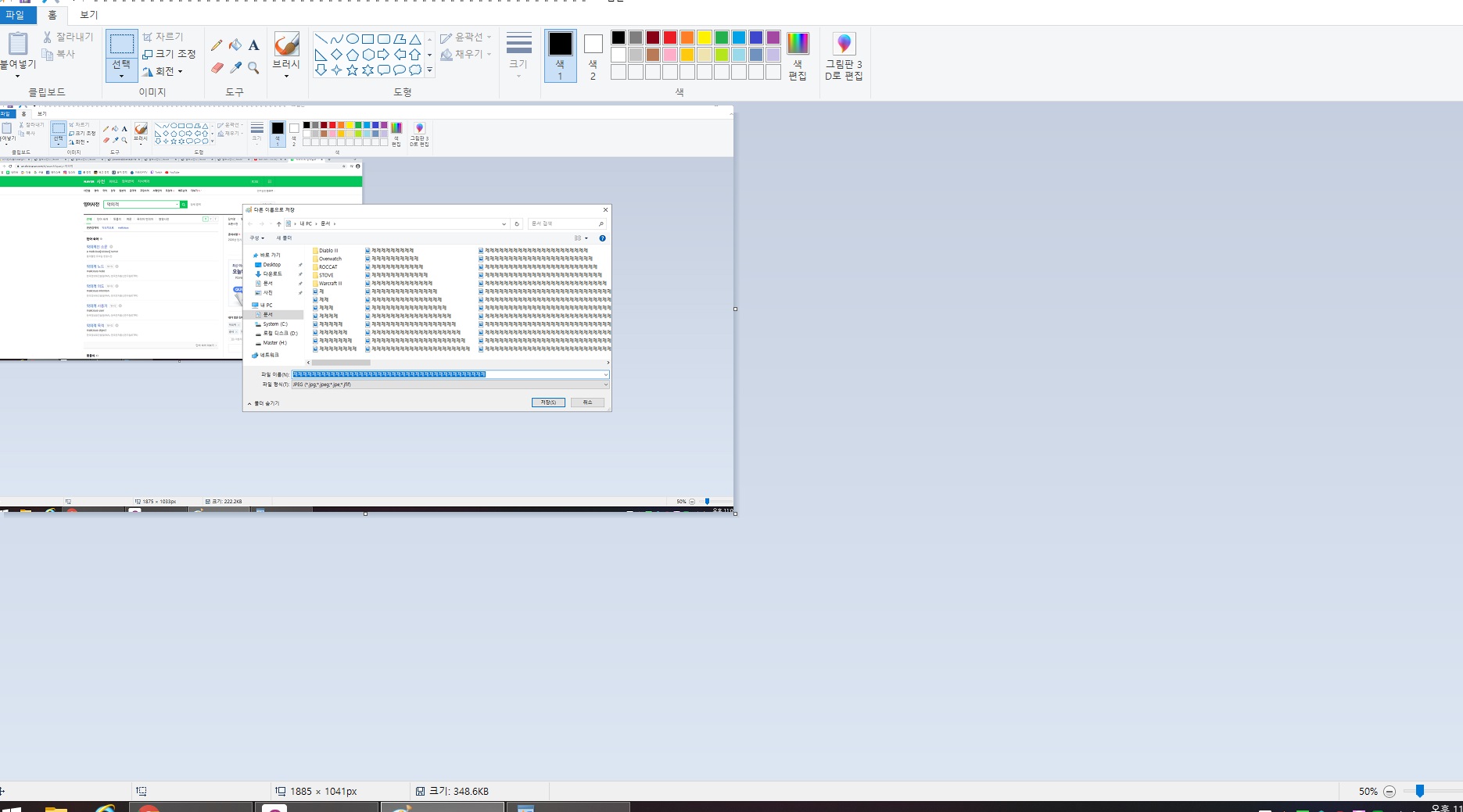Activate 색 1 foreground color box
1463x812 pixels.
pos(560,55)
